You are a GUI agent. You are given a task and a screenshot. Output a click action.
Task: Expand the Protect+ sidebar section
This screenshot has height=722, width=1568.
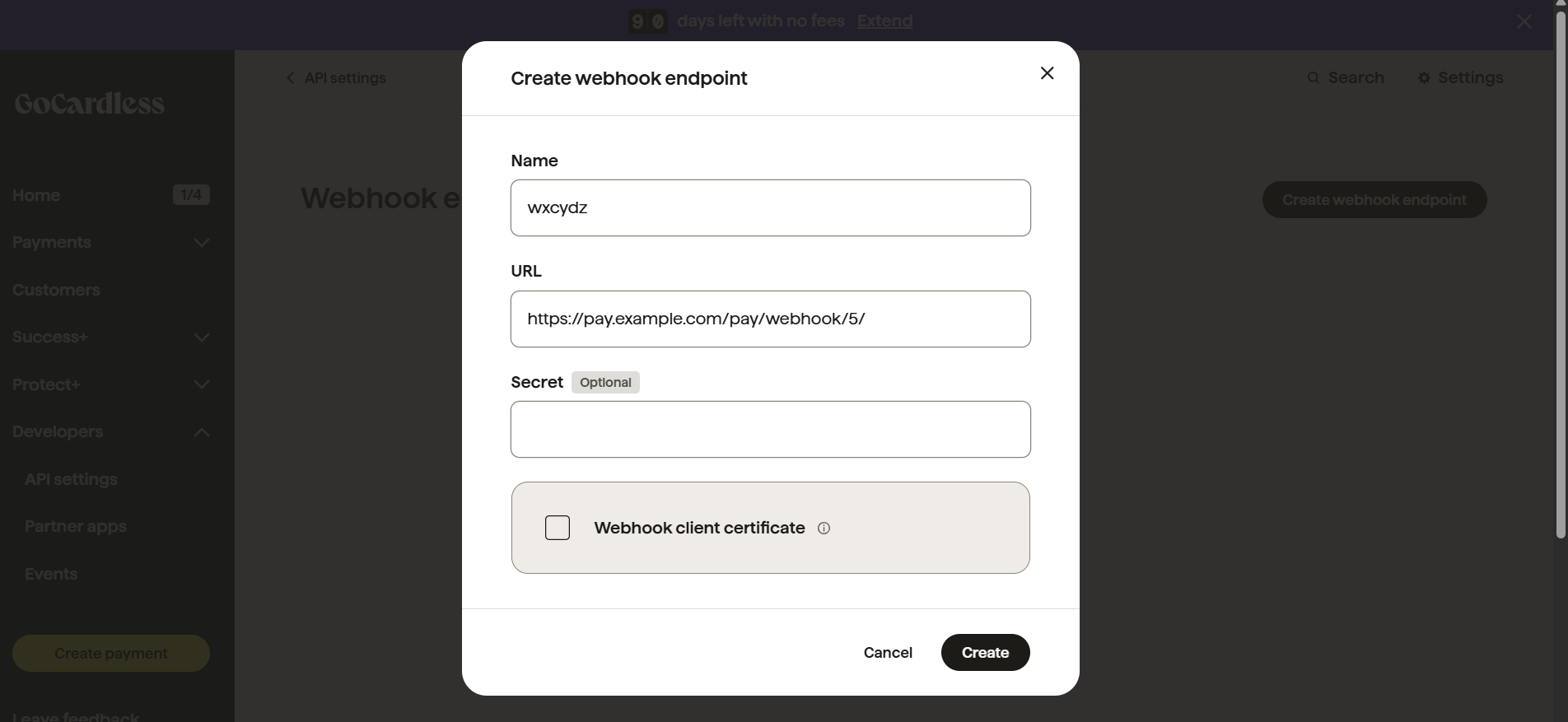click(x=201, y=384)
